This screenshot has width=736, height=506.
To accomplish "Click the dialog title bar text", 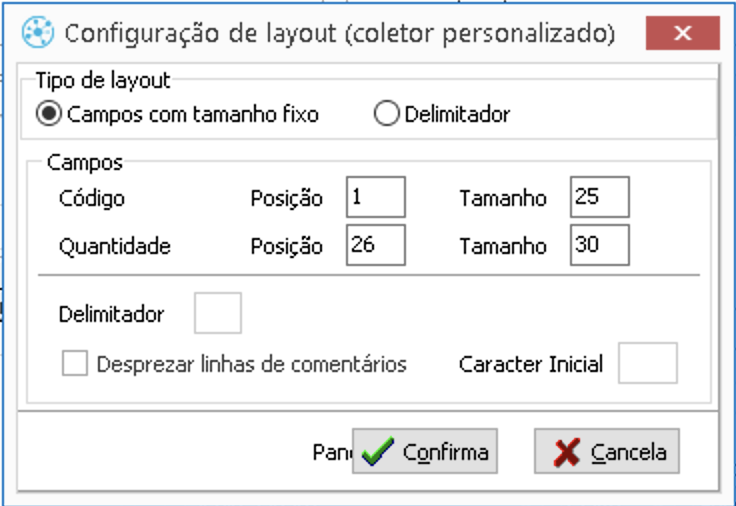I will pos(340,33).
